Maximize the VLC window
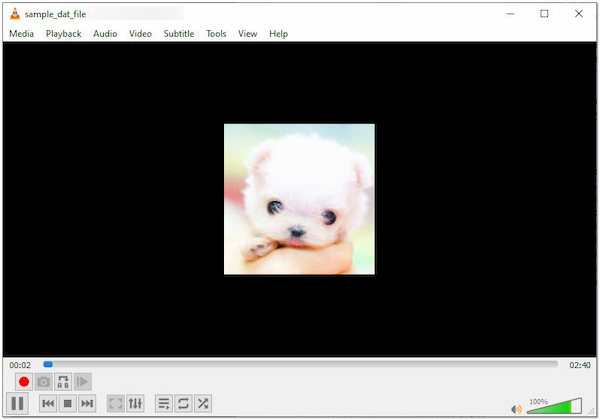 coord(544,14)
